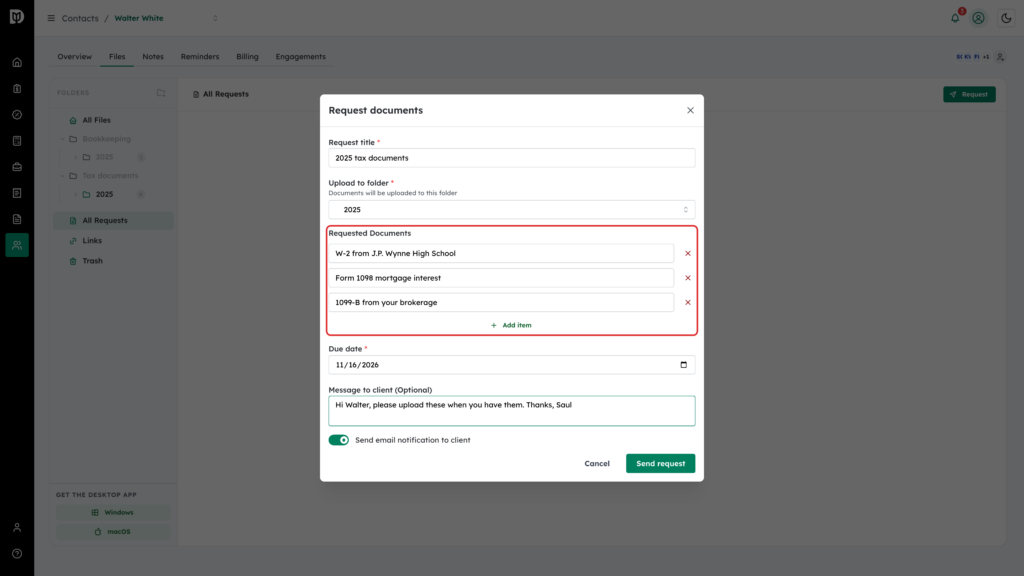
Task: Collapse the Bookkeeping folder chevron
Action: pos(63,139)
